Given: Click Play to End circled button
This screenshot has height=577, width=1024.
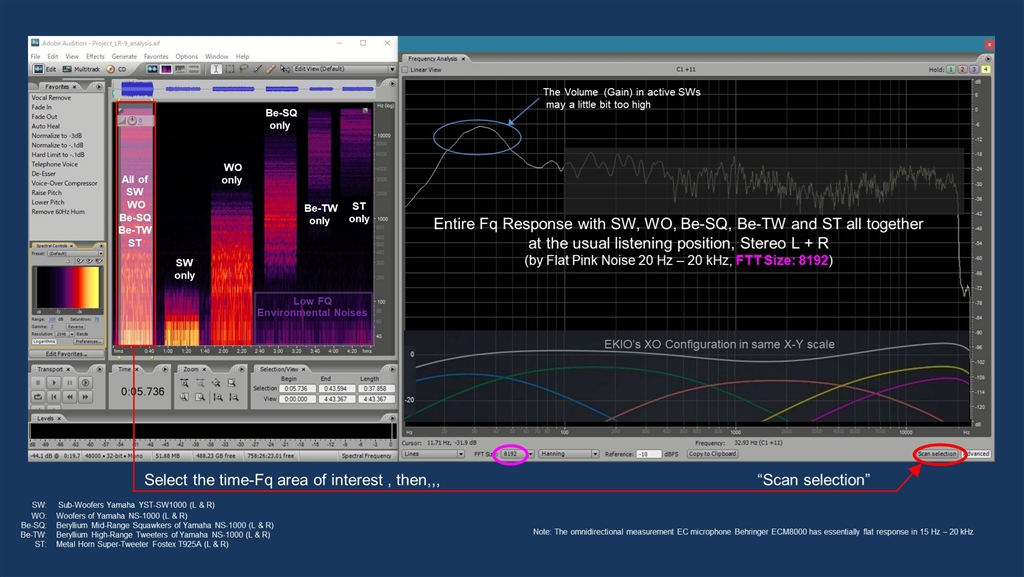Looking at the screenshot, I should point(85,382).
